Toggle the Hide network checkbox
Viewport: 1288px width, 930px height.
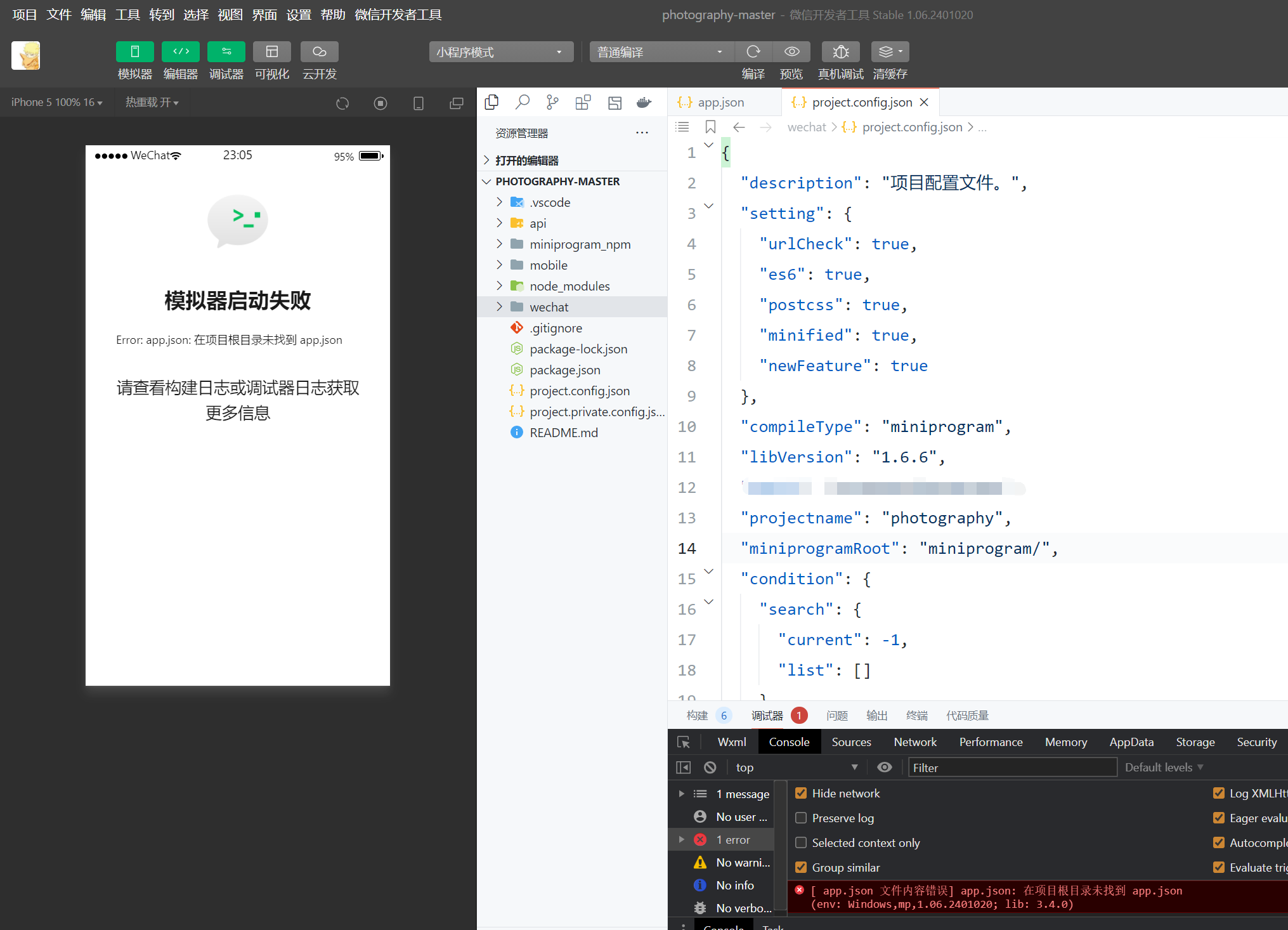coord(801,793)
